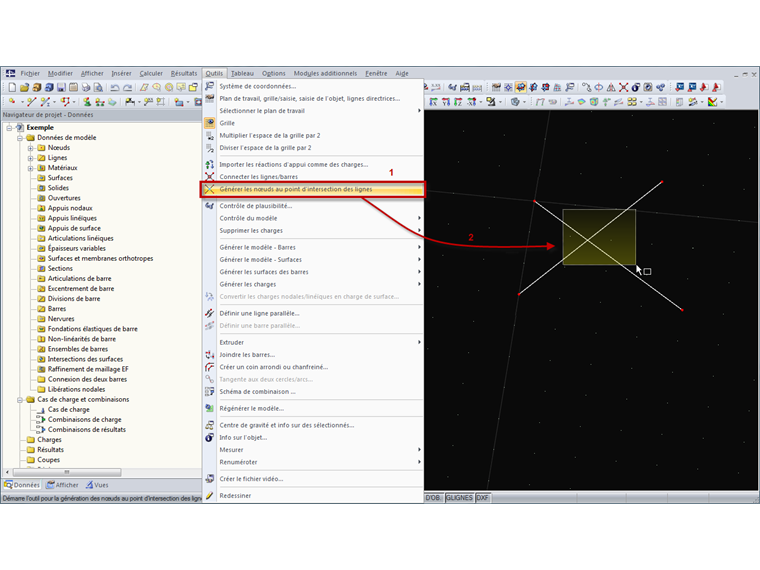This screenshot has height=570, width=760.
Task: Click the navigator scroll-left arrow
Action: tap(7, 472)
